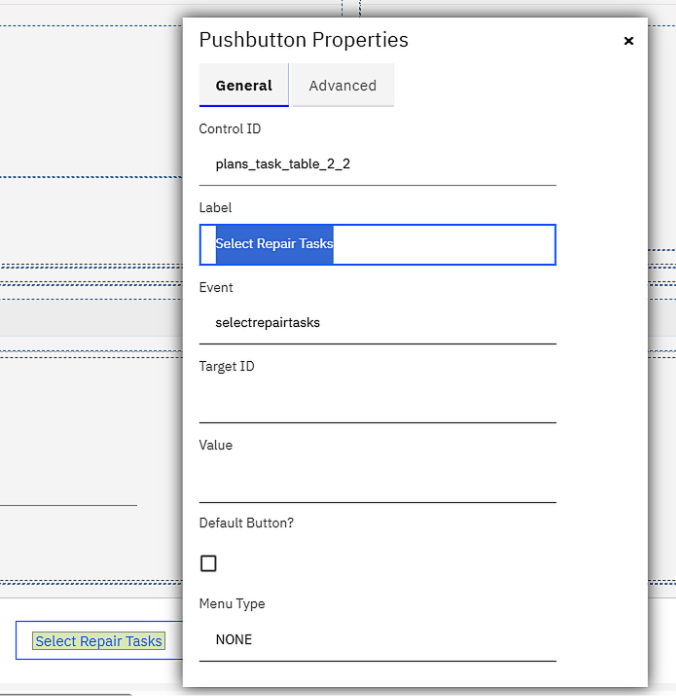Click the "Target ID" caption text
Viewport: 676px width, 696px height.
226,366
